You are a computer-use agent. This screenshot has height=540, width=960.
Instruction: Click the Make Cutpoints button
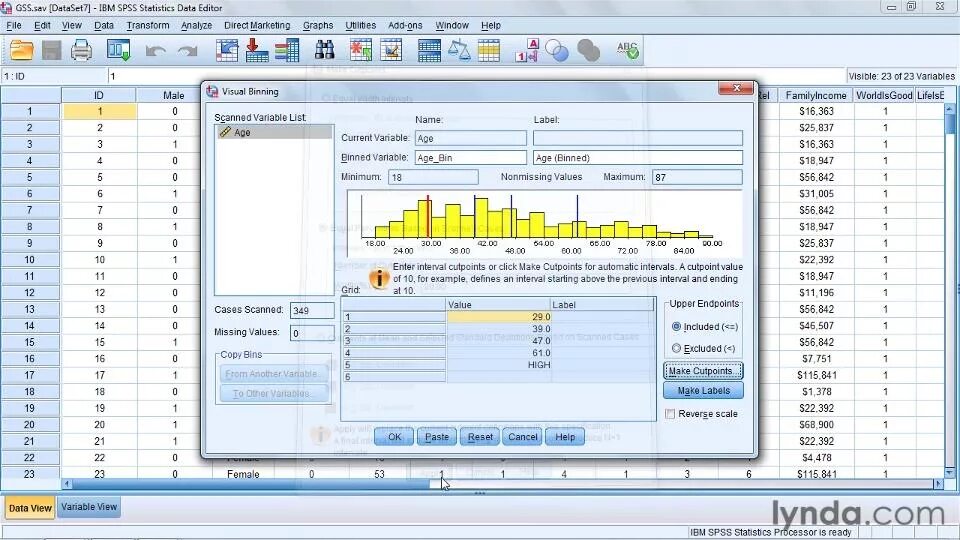click(703, 370)
